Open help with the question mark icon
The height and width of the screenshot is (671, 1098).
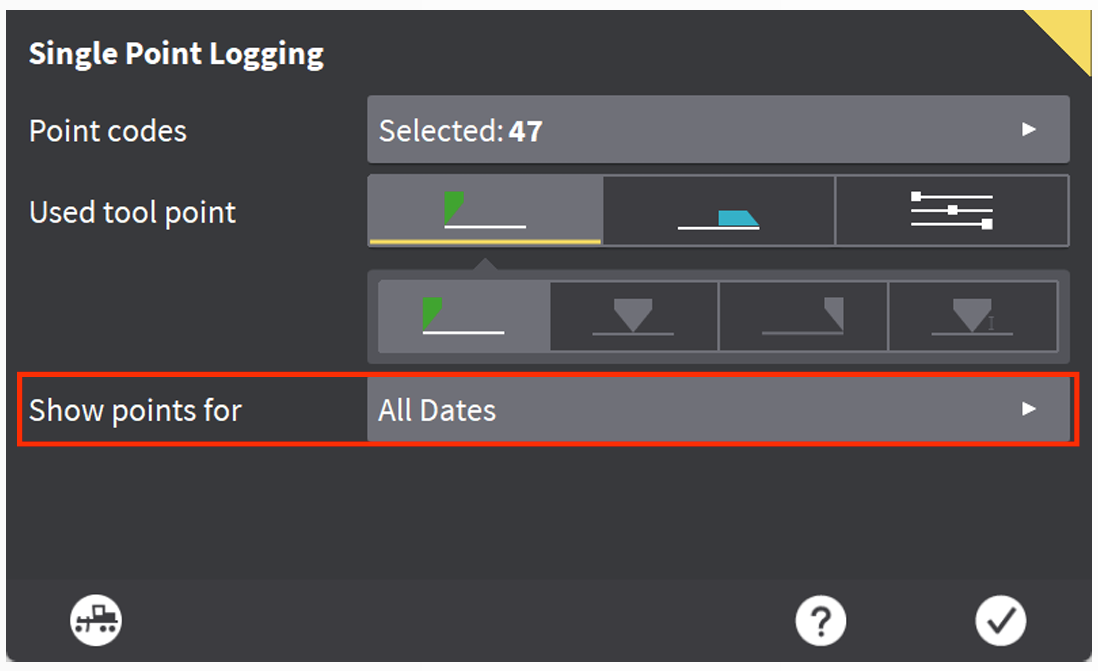(x=820, y=621)
